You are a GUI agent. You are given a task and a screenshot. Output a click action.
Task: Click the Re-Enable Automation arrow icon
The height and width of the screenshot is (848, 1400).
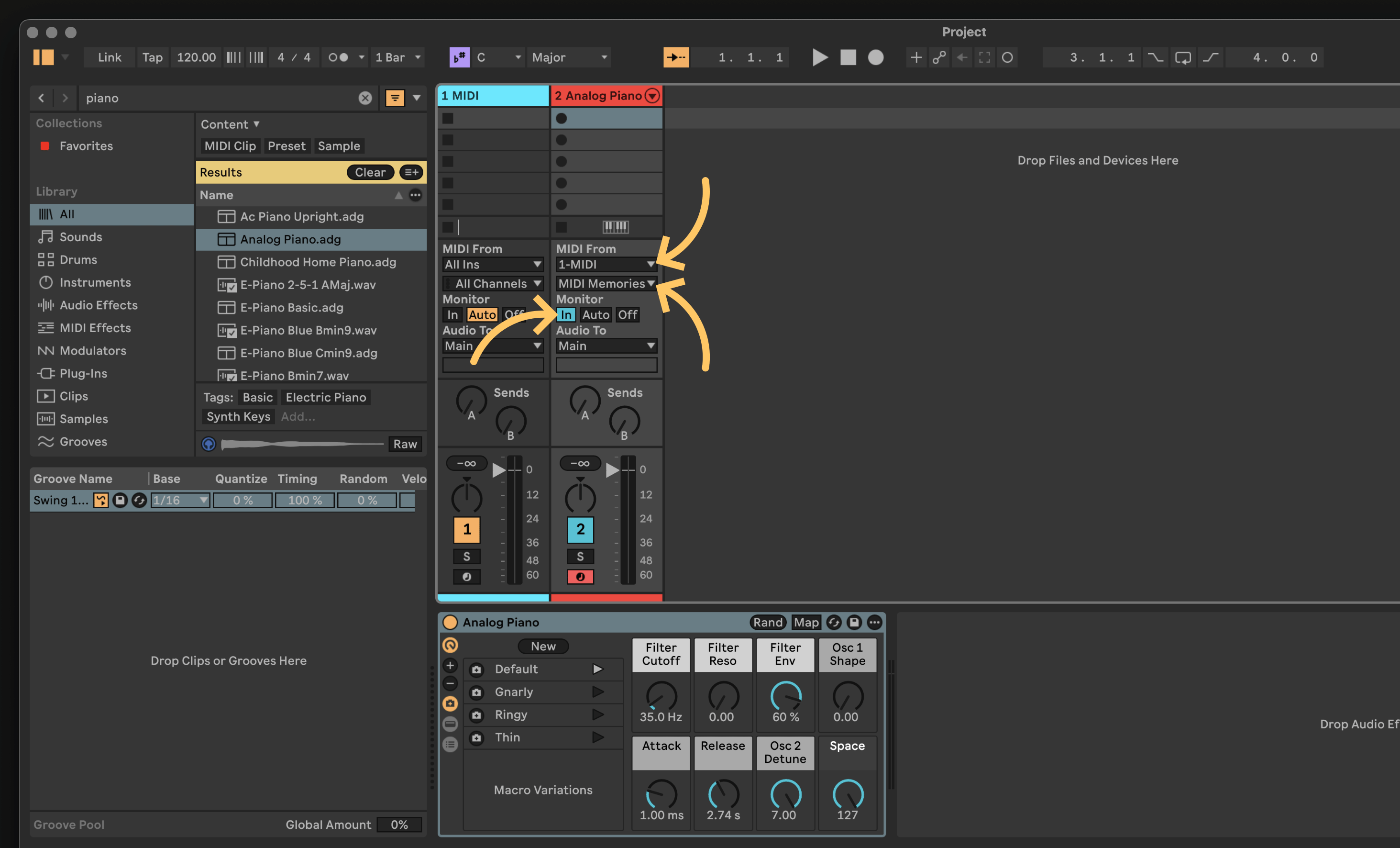point(962,57)
